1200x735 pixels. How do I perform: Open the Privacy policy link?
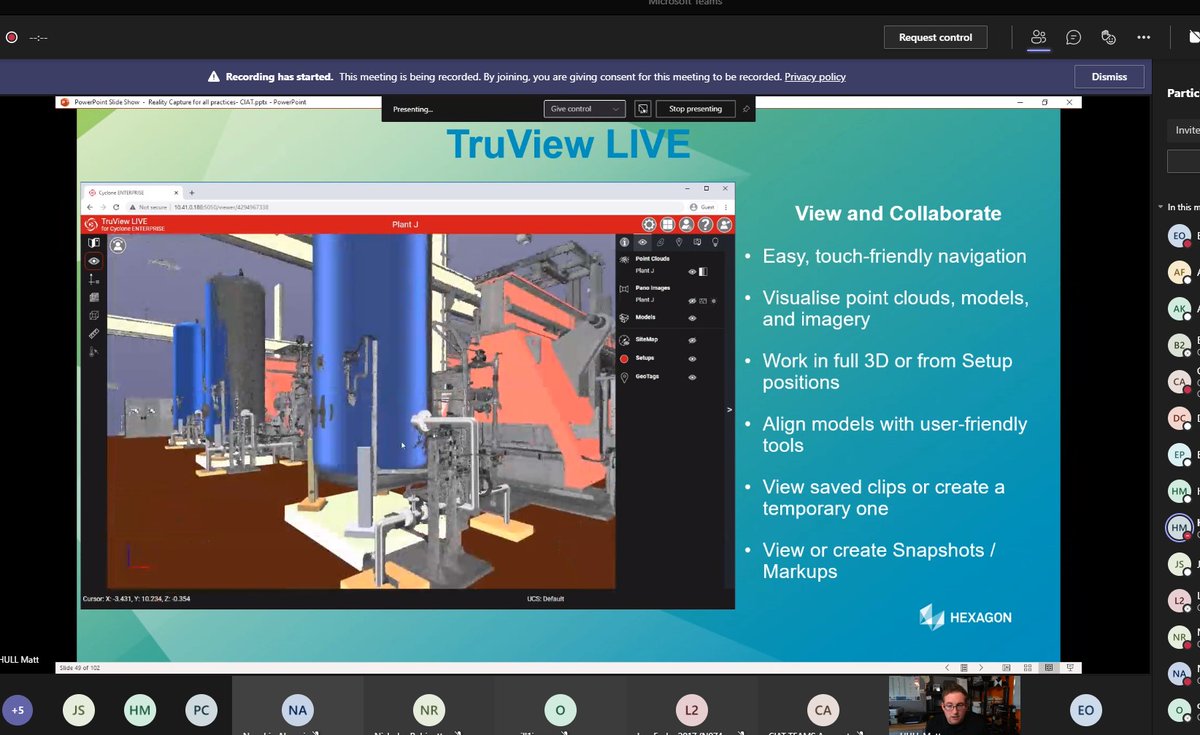point(816,77)
